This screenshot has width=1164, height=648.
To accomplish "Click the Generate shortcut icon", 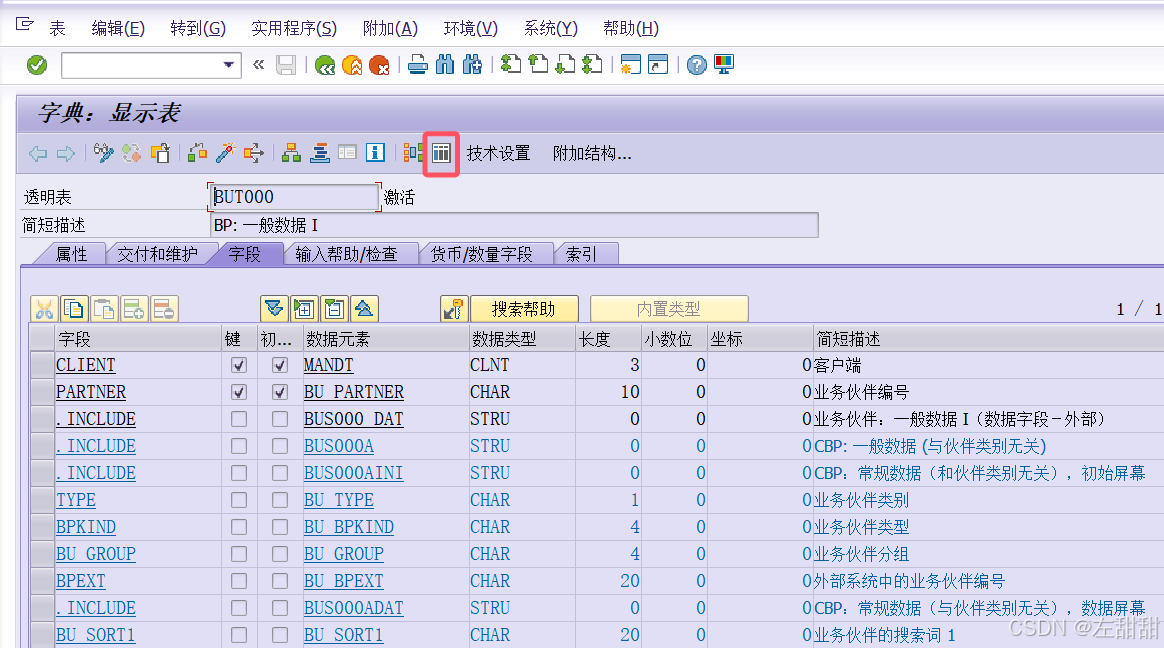I will tap(658, 65).
